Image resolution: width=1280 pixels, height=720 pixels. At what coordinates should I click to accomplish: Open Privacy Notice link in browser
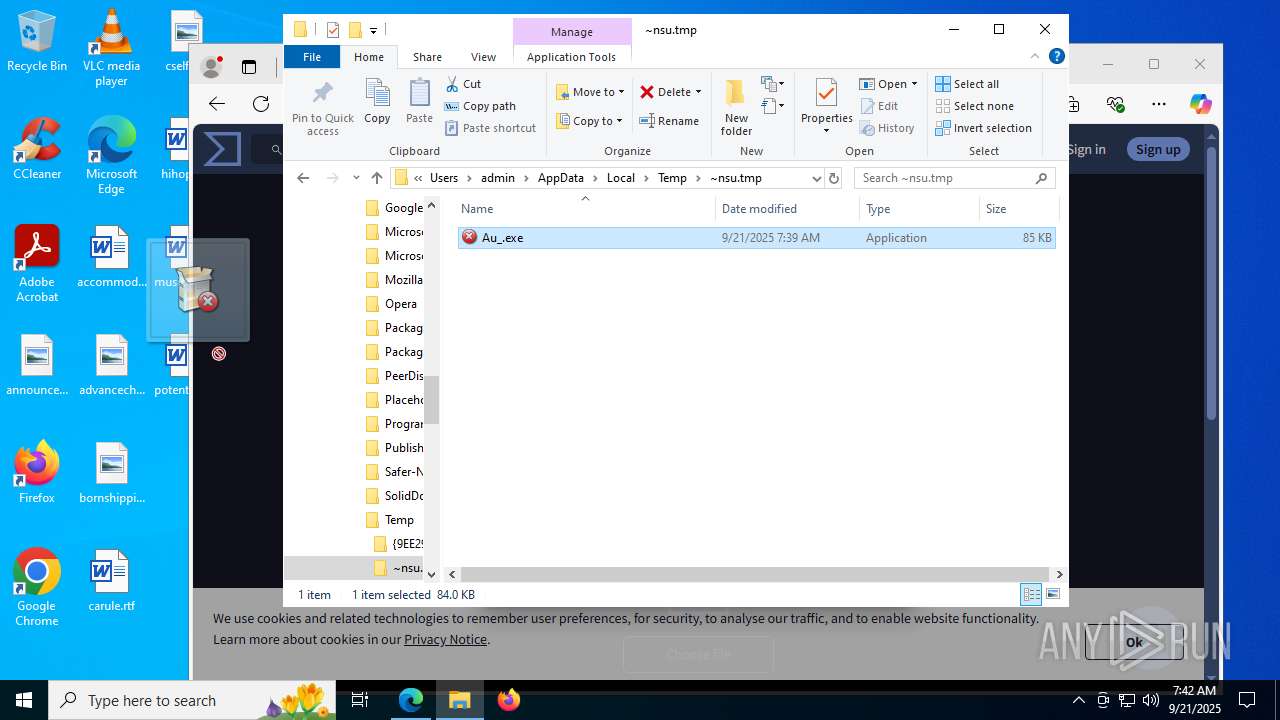click(x=445, y=640)
